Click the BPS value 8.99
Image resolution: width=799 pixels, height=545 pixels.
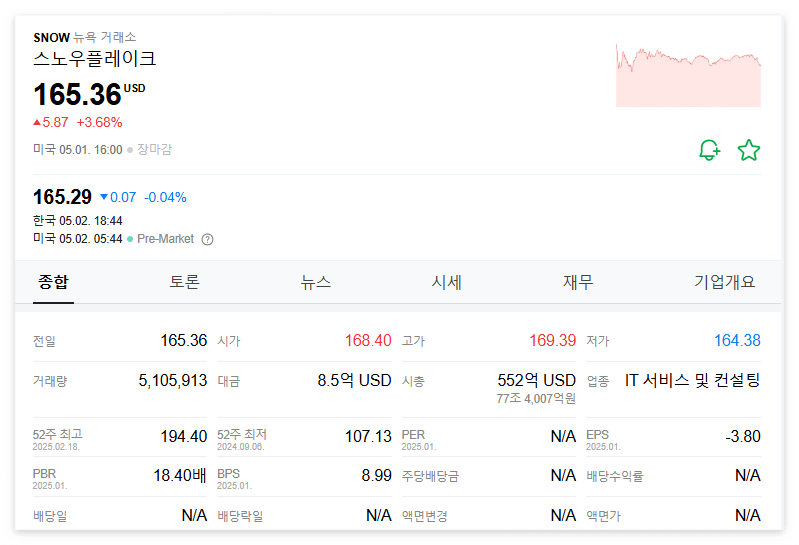(377, 476)
